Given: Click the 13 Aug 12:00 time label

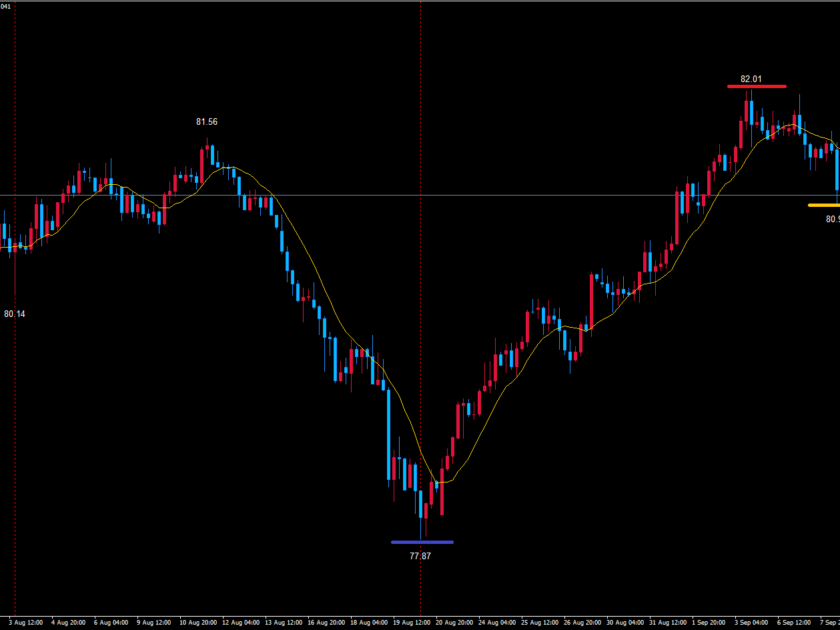Looking at the screenshot, I should tap(283, 621).
